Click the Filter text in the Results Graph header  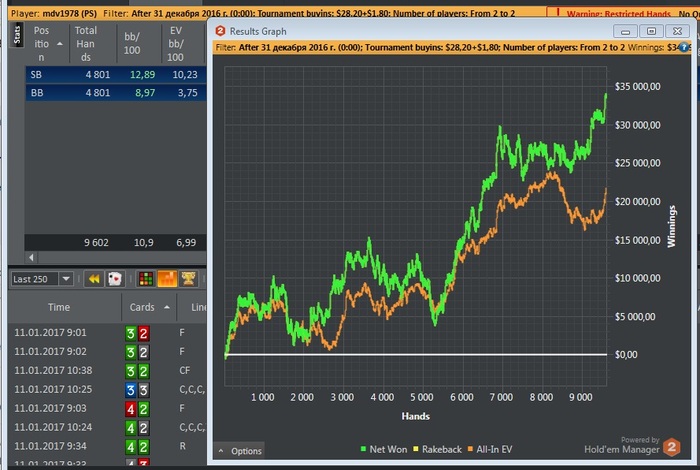pyautogui.click(x=420, y=47)
